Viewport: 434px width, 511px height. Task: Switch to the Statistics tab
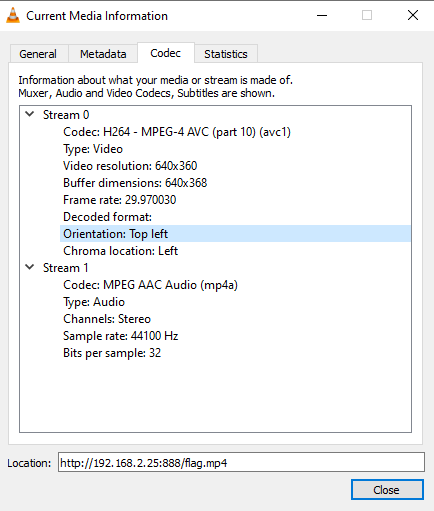(226, 54)
